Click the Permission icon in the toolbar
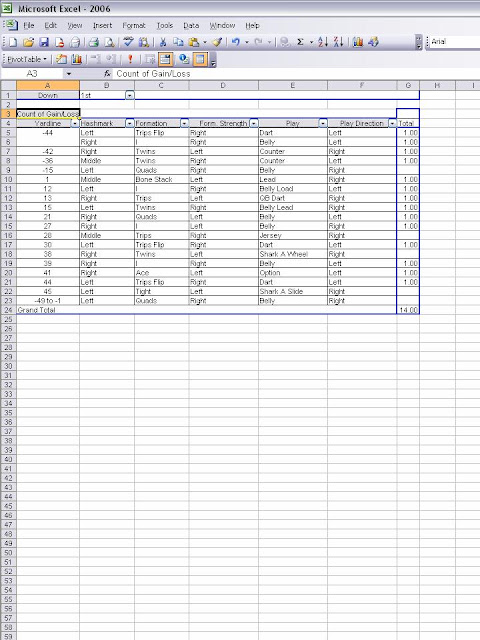Screen dimensions: 480x640 tap(59, 42)
